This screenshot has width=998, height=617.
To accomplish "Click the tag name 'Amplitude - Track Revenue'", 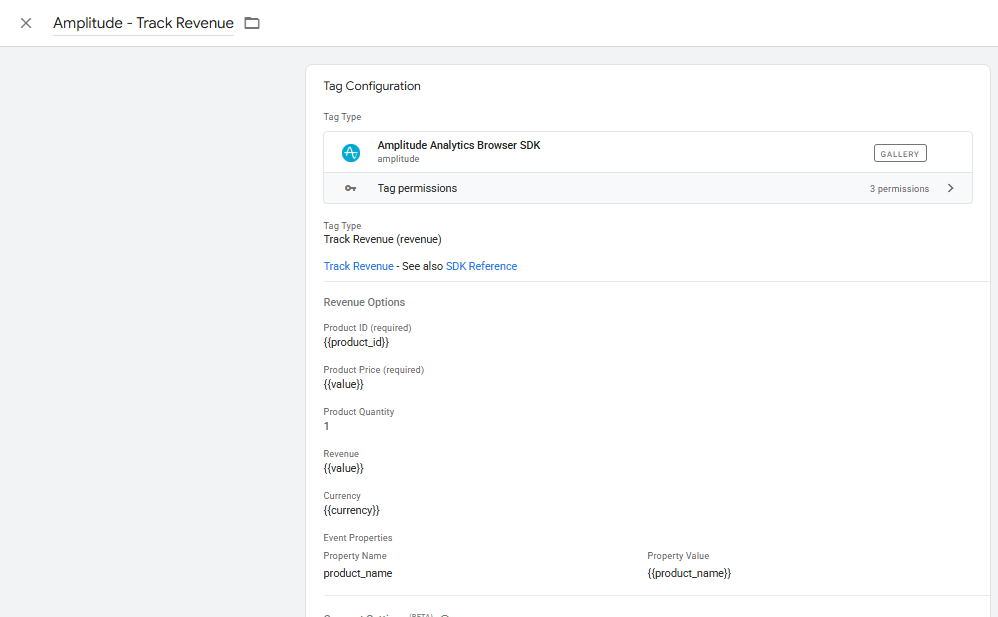I will point(143,23).
